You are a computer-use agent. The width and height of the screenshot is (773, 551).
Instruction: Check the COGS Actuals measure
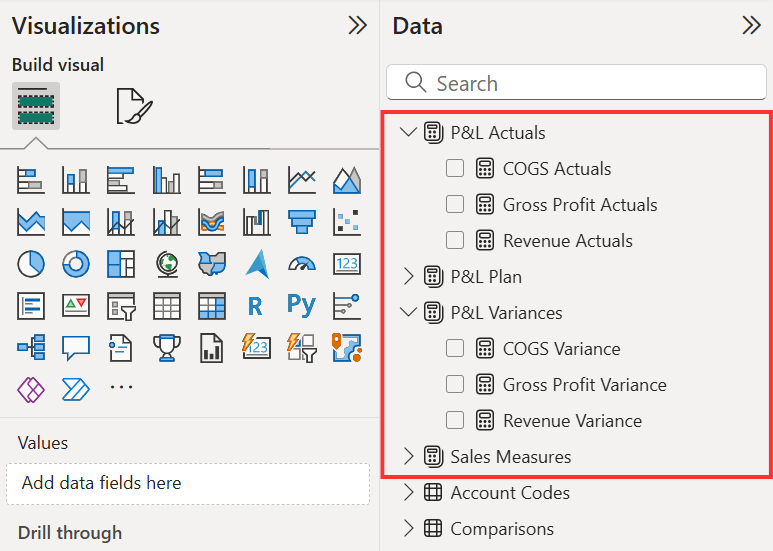click(455, 168)
